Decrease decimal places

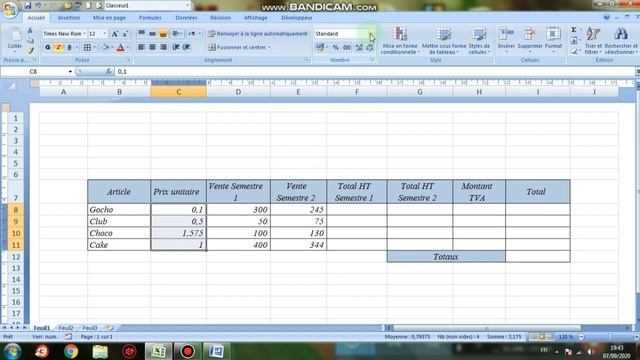[x=369, y=48]
